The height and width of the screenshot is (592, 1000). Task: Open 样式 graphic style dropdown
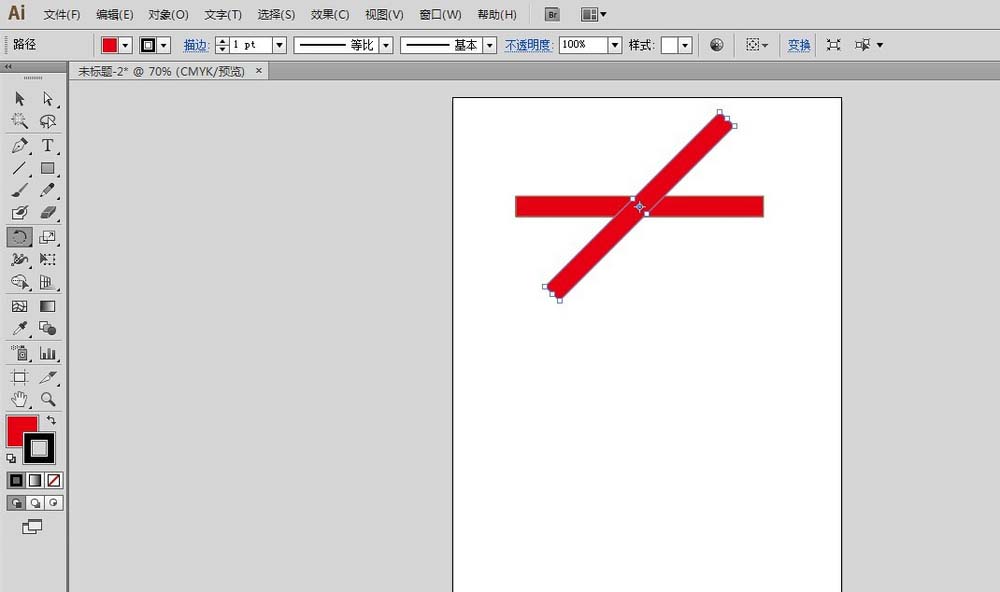pyautogui.click(x=685, y=45)
